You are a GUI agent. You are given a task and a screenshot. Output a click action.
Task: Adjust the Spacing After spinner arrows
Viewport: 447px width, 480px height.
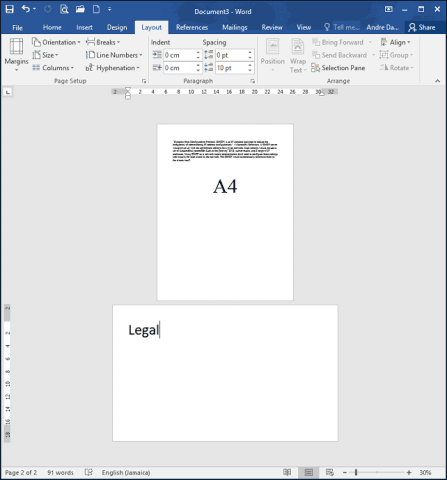pos(250,68)
